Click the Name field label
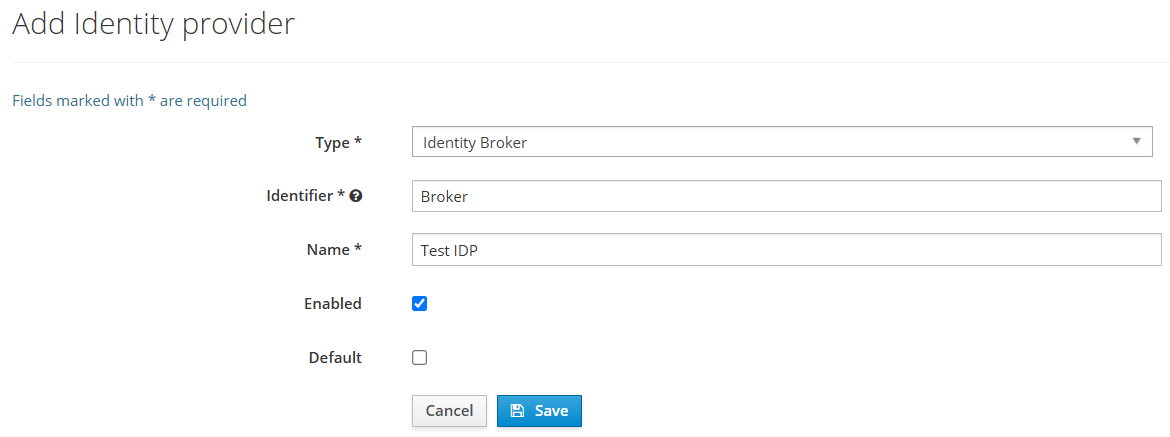The width and height of the screenshot is (1170, 437). (327, 250)
